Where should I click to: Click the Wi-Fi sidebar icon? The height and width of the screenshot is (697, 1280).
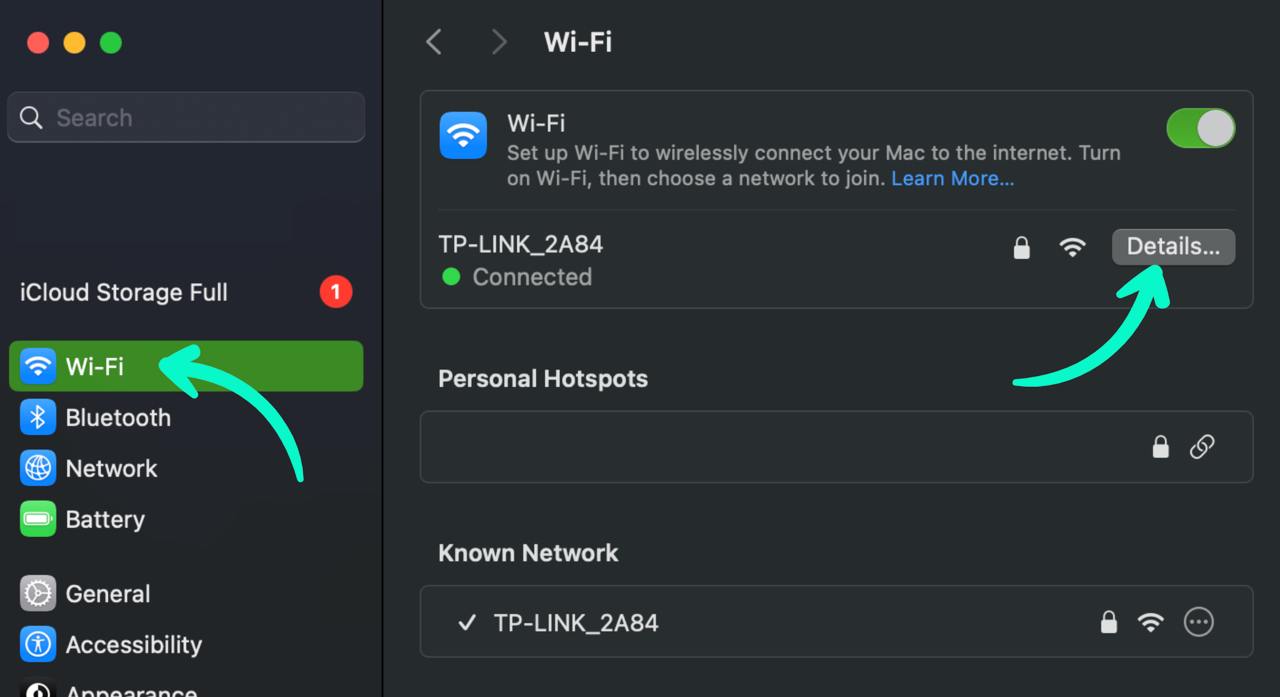(x=38, y=366)
